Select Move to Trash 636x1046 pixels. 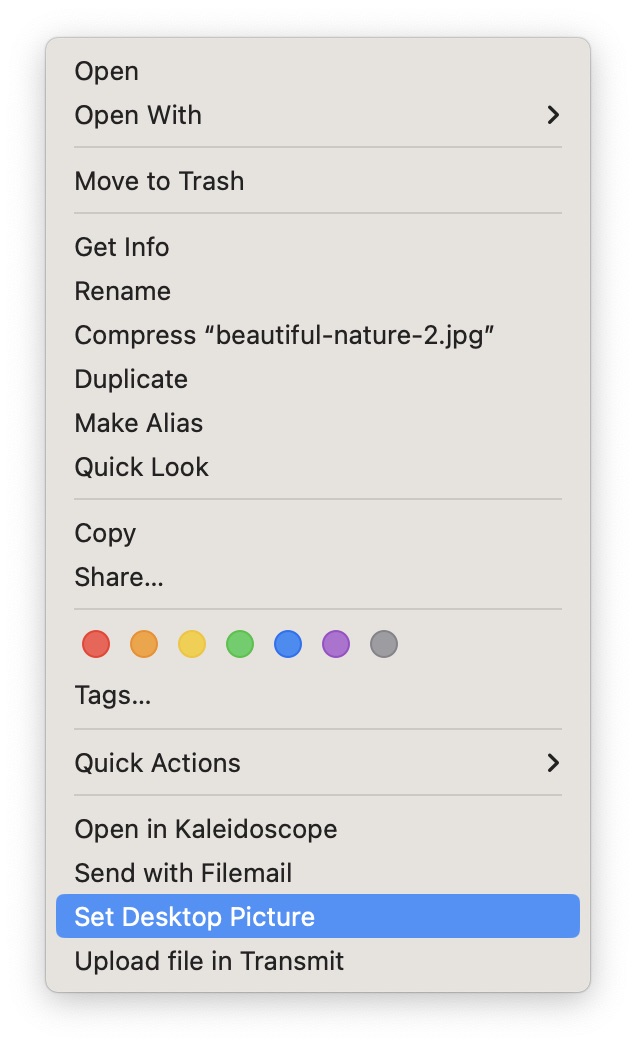[x=159, y=182]
